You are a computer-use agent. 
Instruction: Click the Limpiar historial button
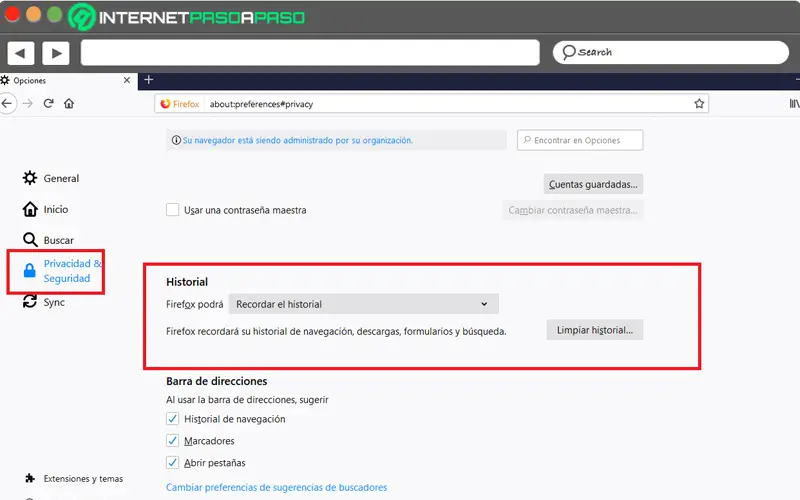click(x=594, y=330)
